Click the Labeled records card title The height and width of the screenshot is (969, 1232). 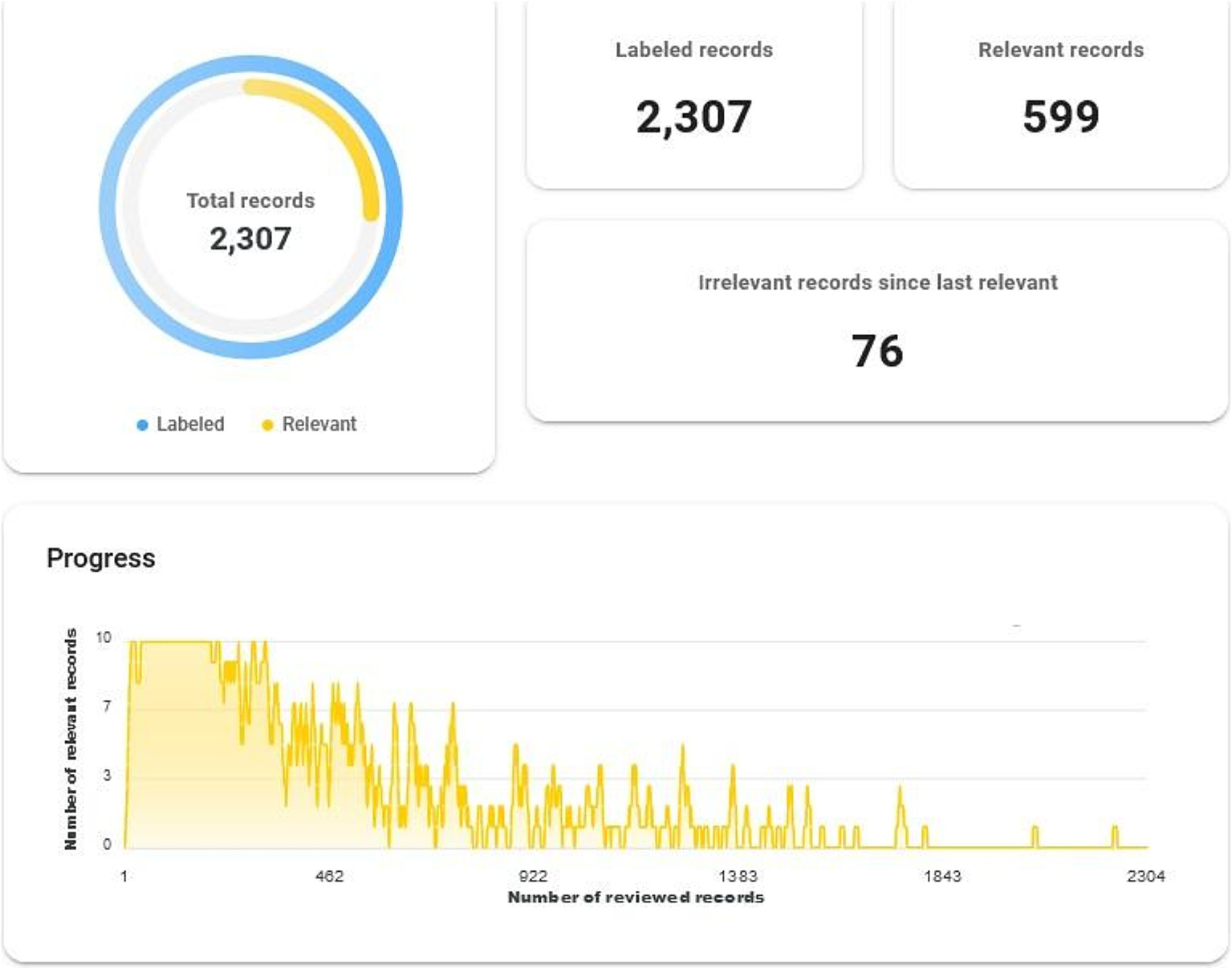[693, 50]
